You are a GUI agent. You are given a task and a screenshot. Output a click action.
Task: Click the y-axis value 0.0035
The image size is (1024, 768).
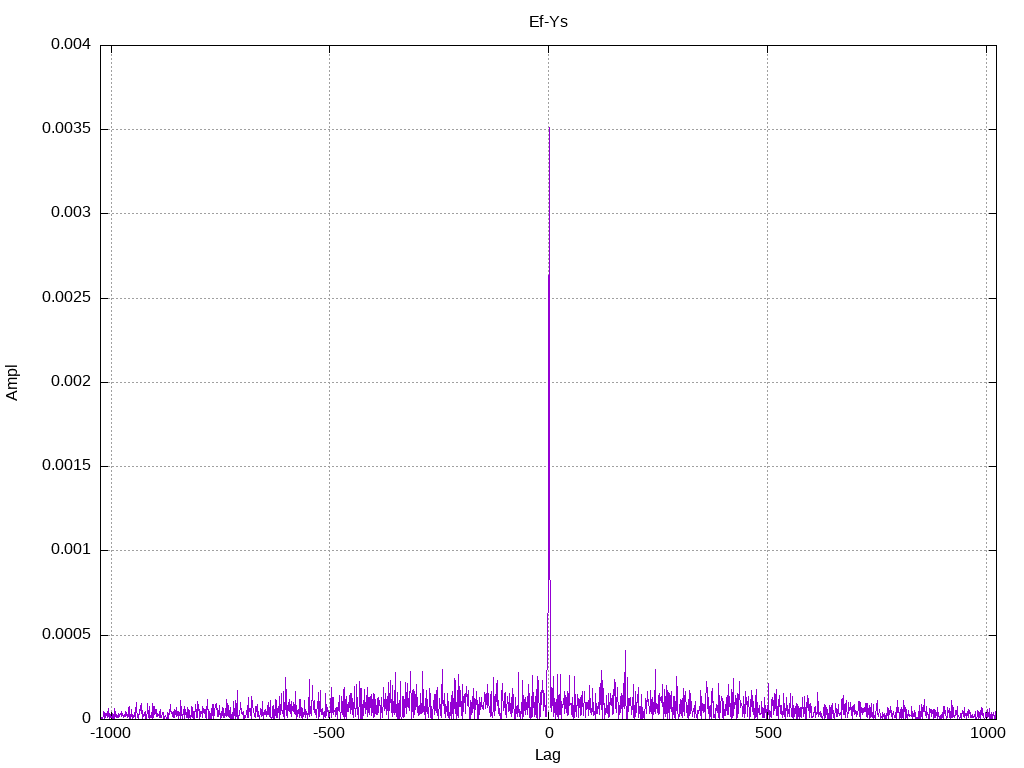click(67, 129)
